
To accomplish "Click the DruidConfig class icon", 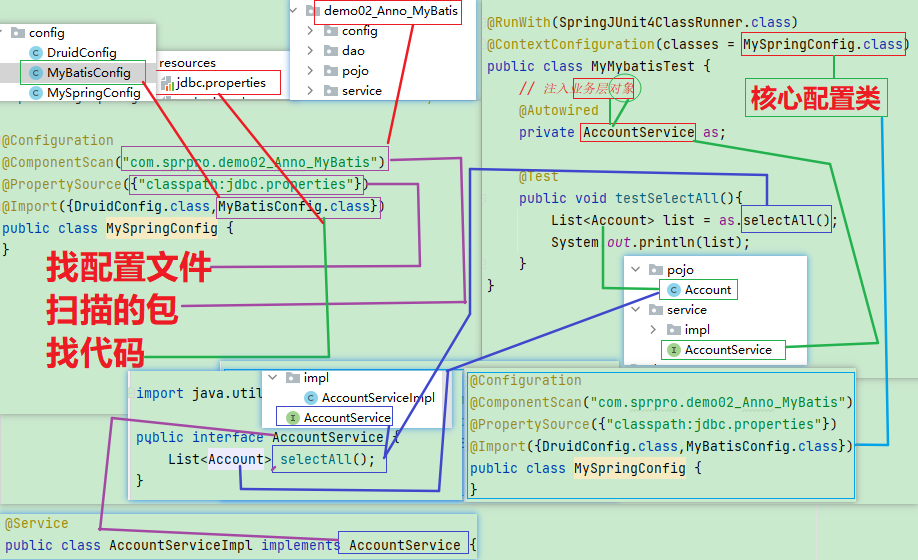I will (36, 53).
